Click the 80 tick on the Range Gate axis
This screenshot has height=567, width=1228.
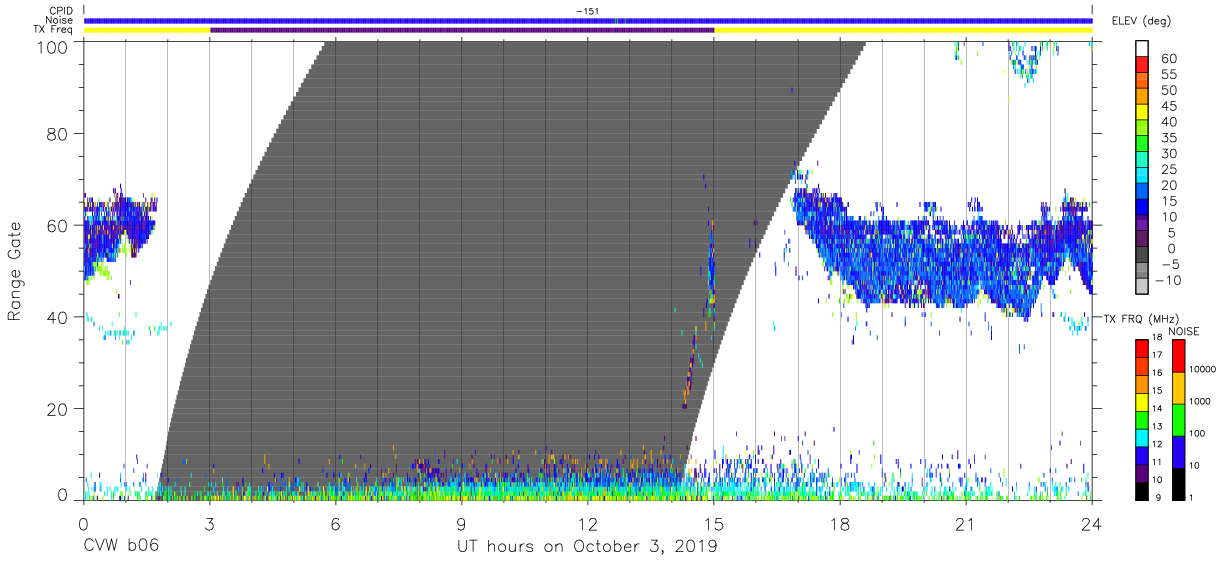coord(58,133)
